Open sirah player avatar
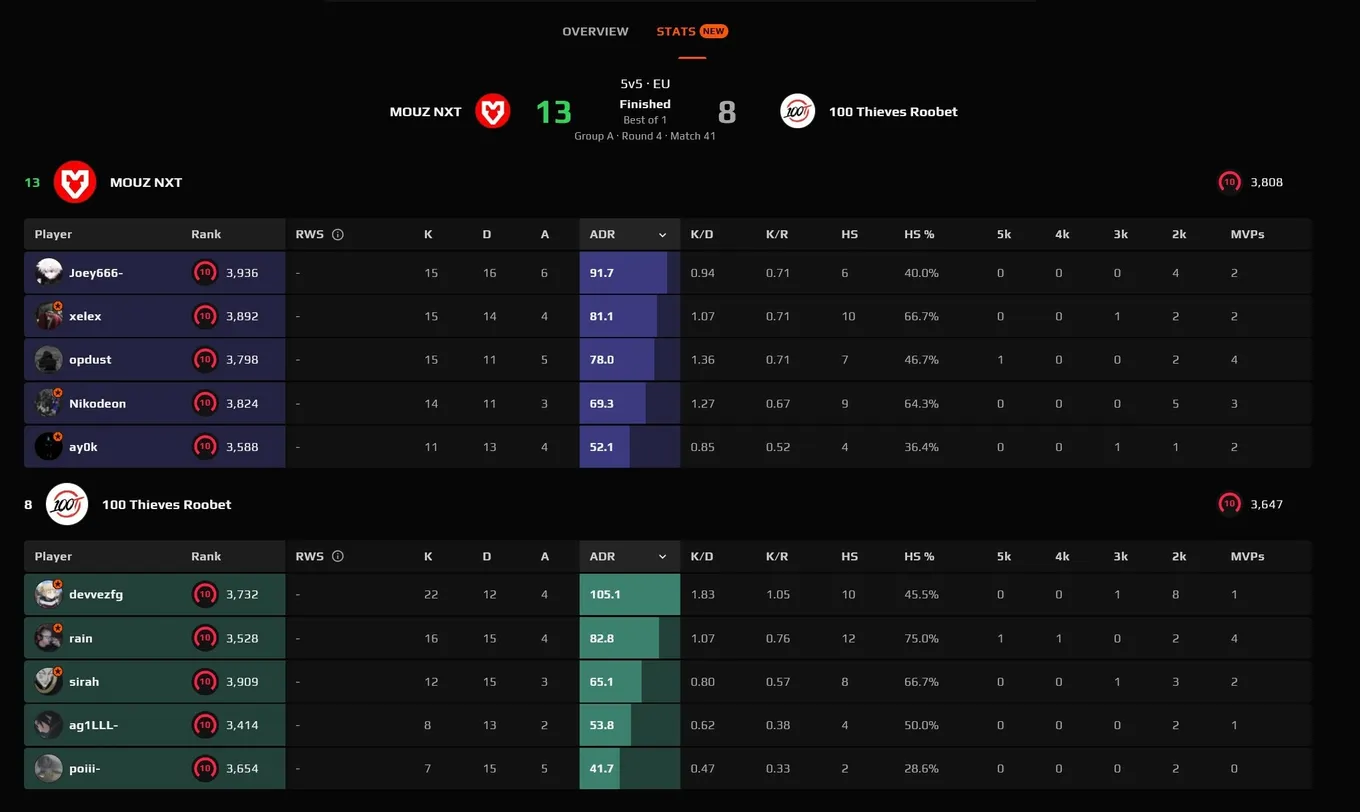The image size is (1360, 812). coord(49,681)
